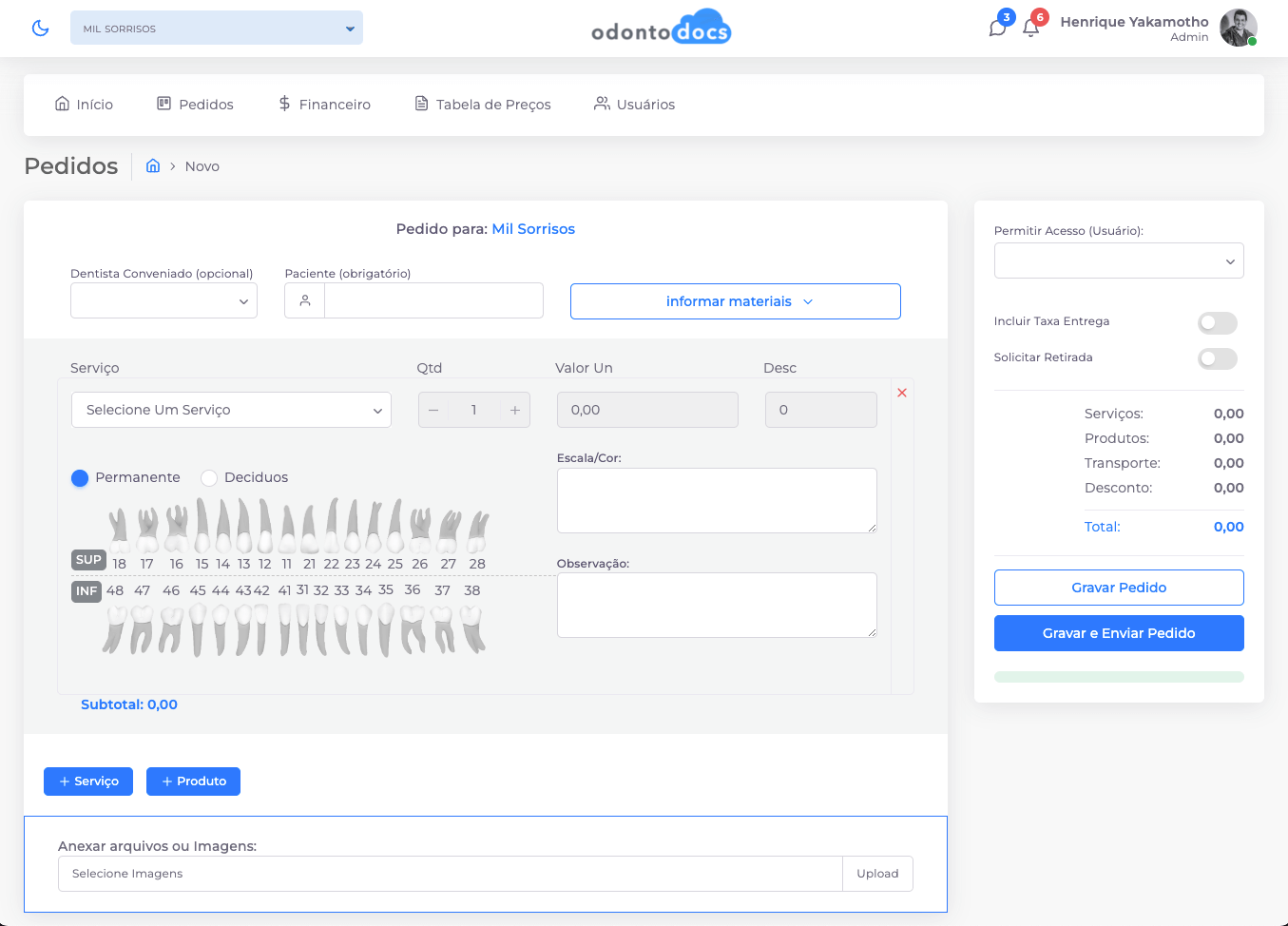Open Tabela de Preços menu
This screenshot has height=926, width=1288.
pyautogui.click(x=483, y=105)
